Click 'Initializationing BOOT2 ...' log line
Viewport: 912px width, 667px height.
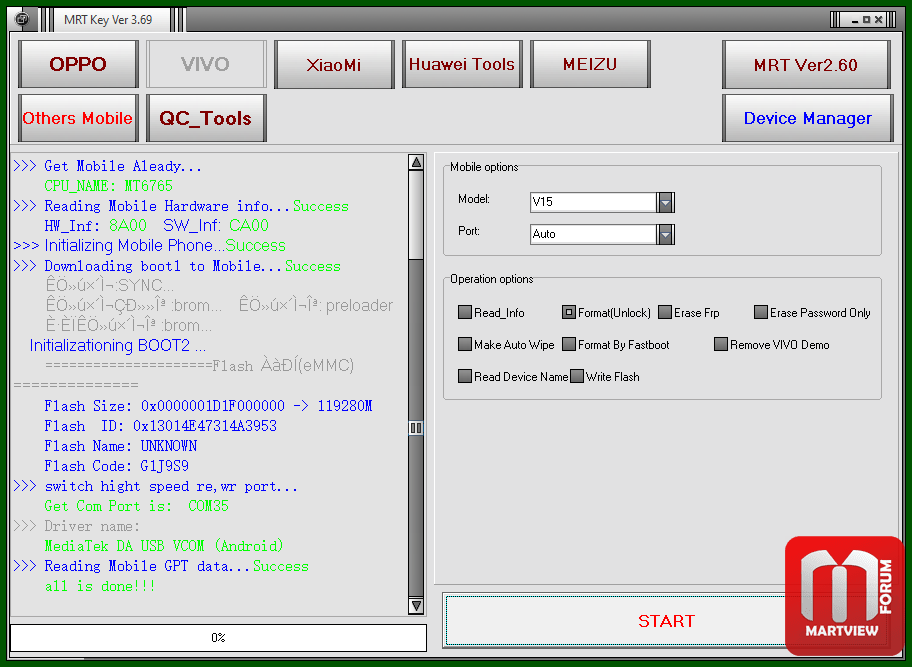(x=118, y=345)
